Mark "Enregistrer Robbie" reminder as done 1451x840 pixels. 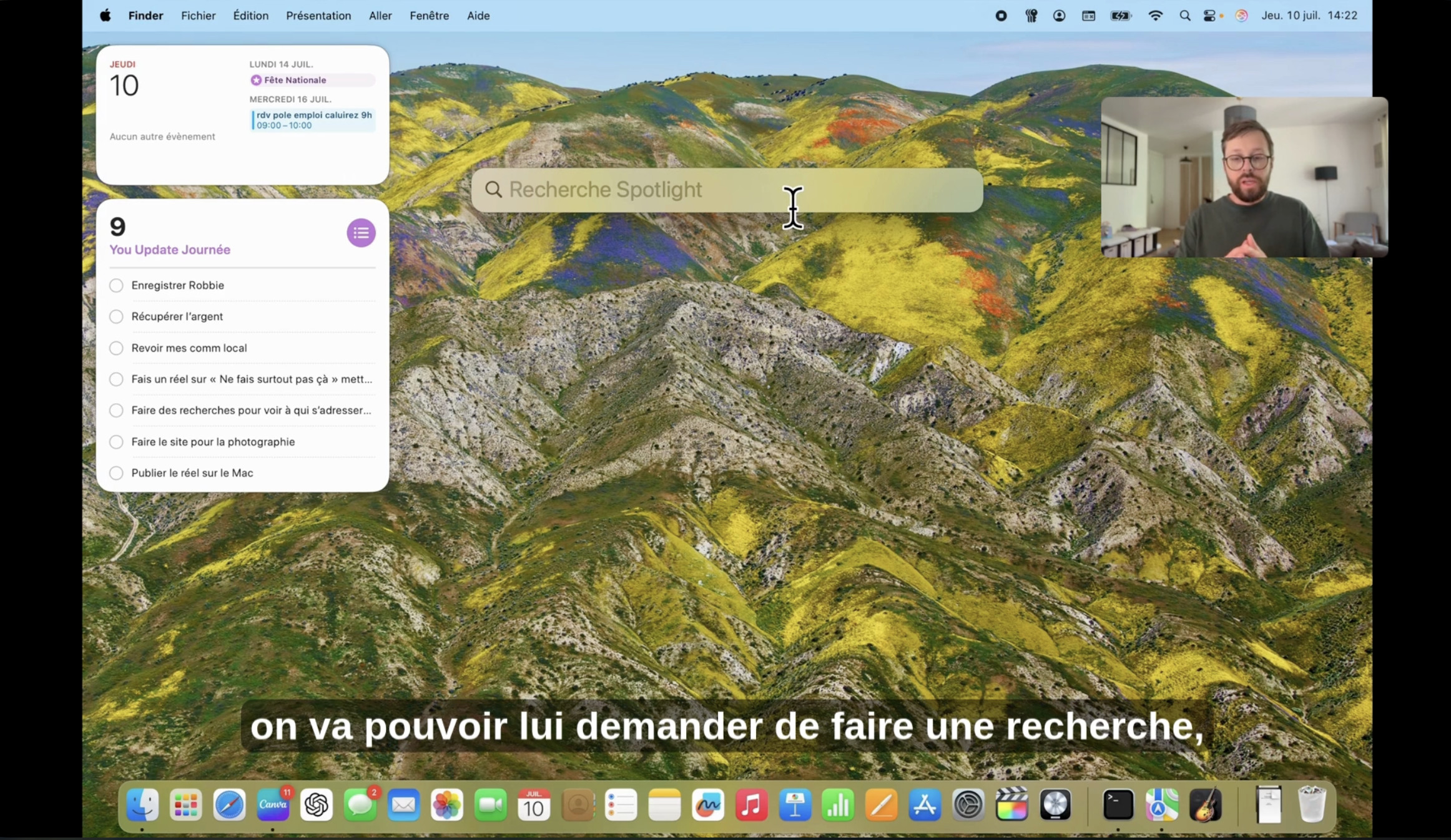116,285
